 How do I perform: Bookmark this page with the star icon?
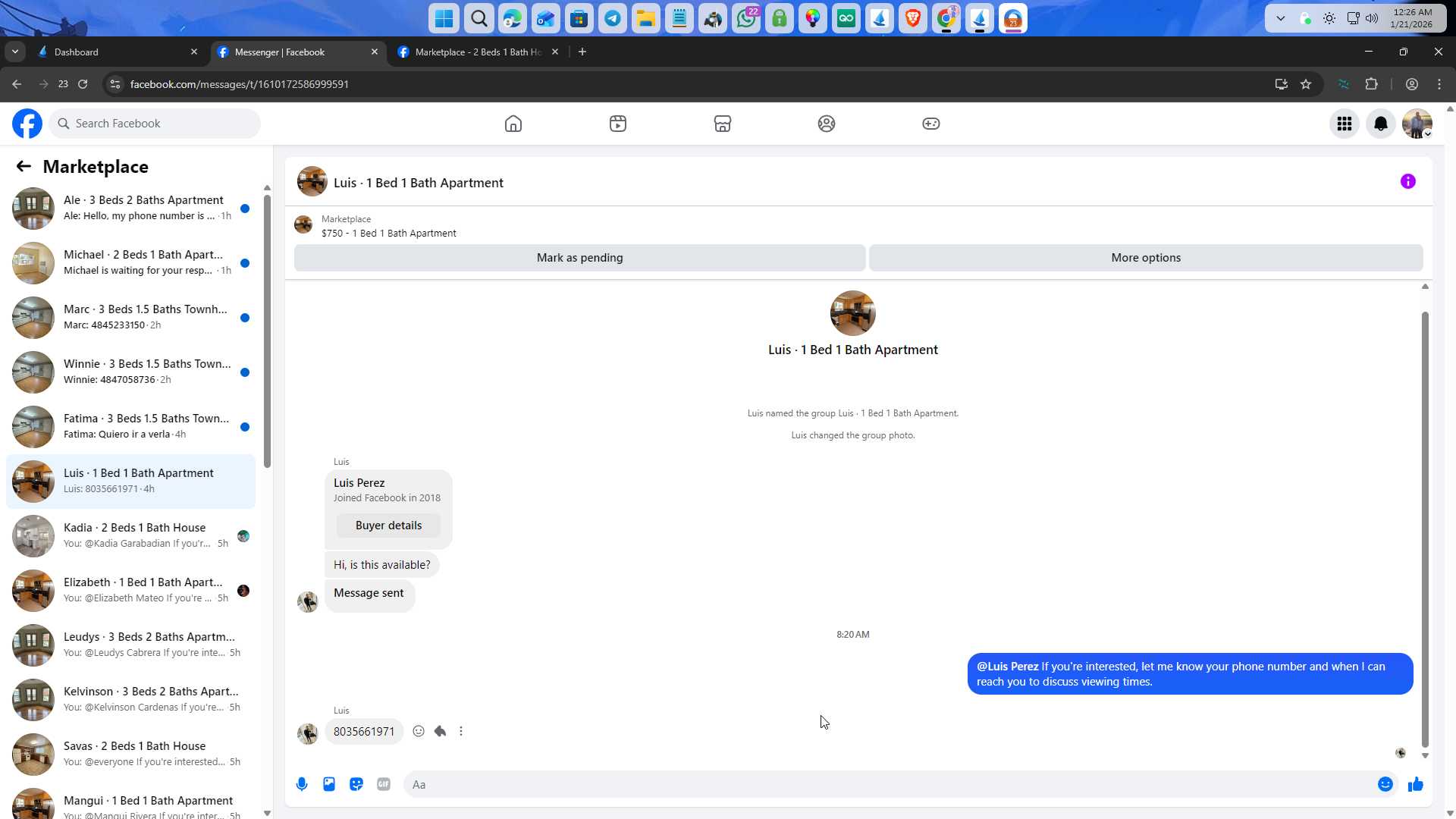point(1306,84)
